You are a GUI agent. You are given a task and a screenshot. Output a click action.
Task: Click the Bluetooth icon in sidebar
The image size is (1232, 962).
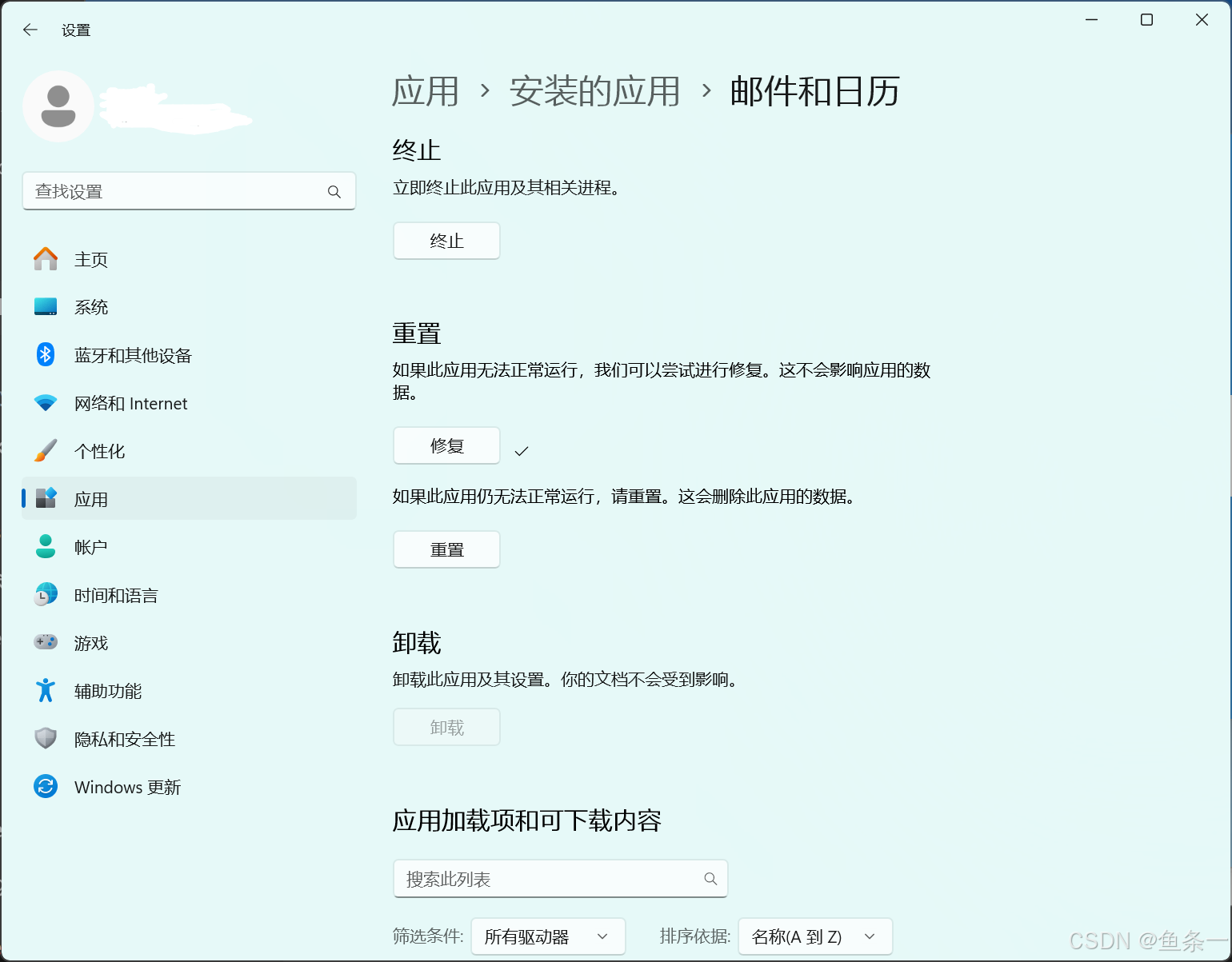point(46,354)
